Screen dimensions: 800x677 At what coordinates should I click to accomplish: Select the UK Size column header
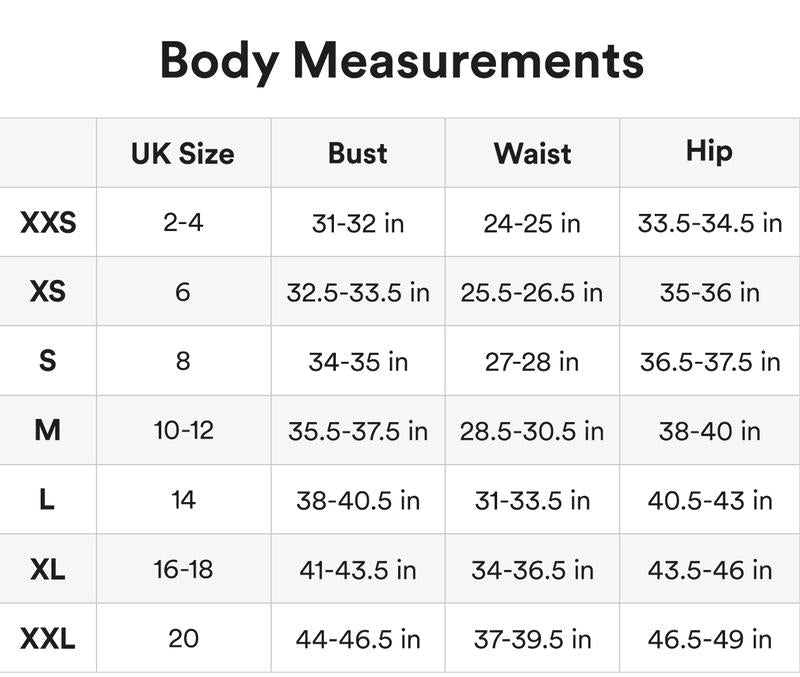point(183,153)
